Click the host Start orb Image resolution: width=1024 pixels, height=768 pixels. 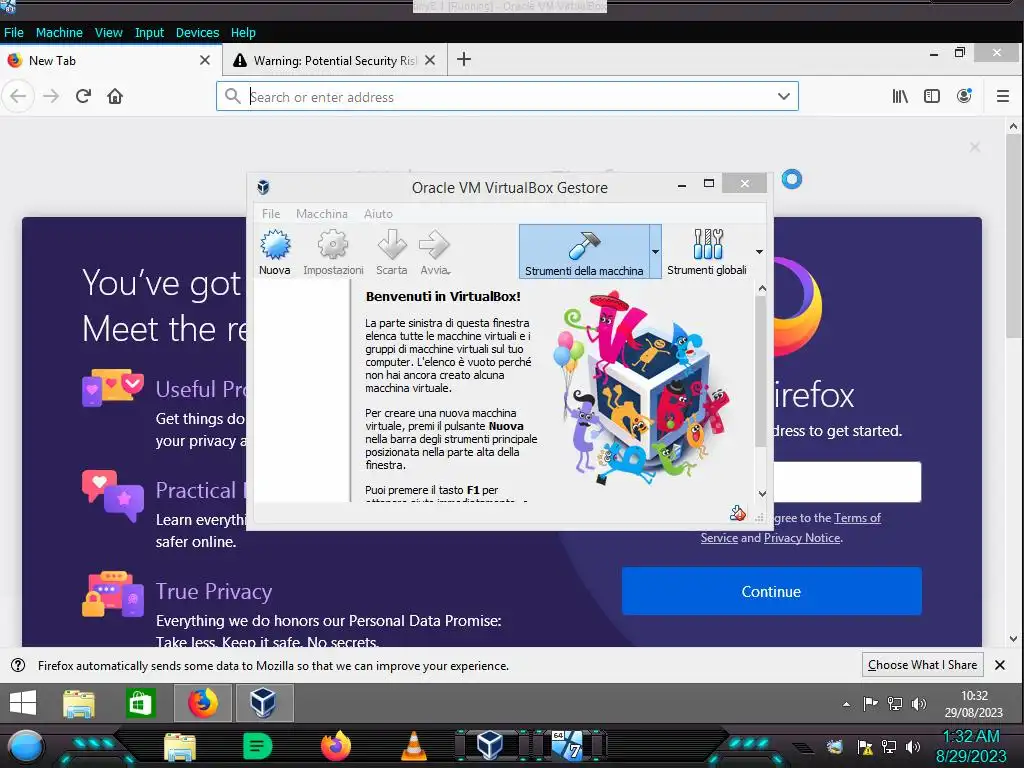pos(26,747)
